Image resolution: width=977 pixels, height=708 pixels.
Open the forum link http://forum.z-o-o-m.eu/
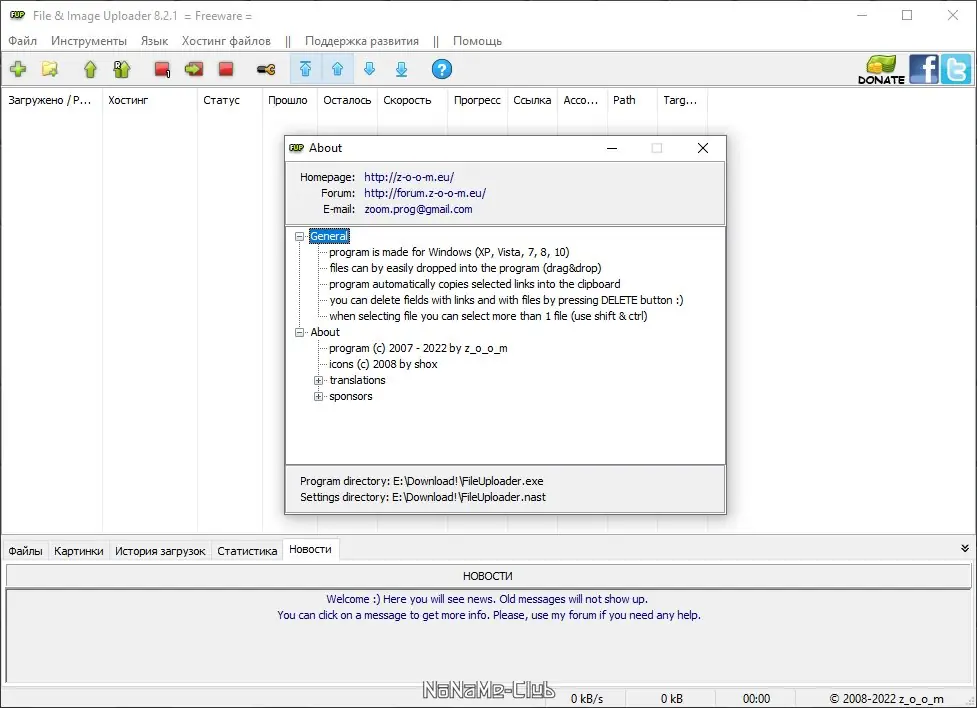(x=425, y=193)
